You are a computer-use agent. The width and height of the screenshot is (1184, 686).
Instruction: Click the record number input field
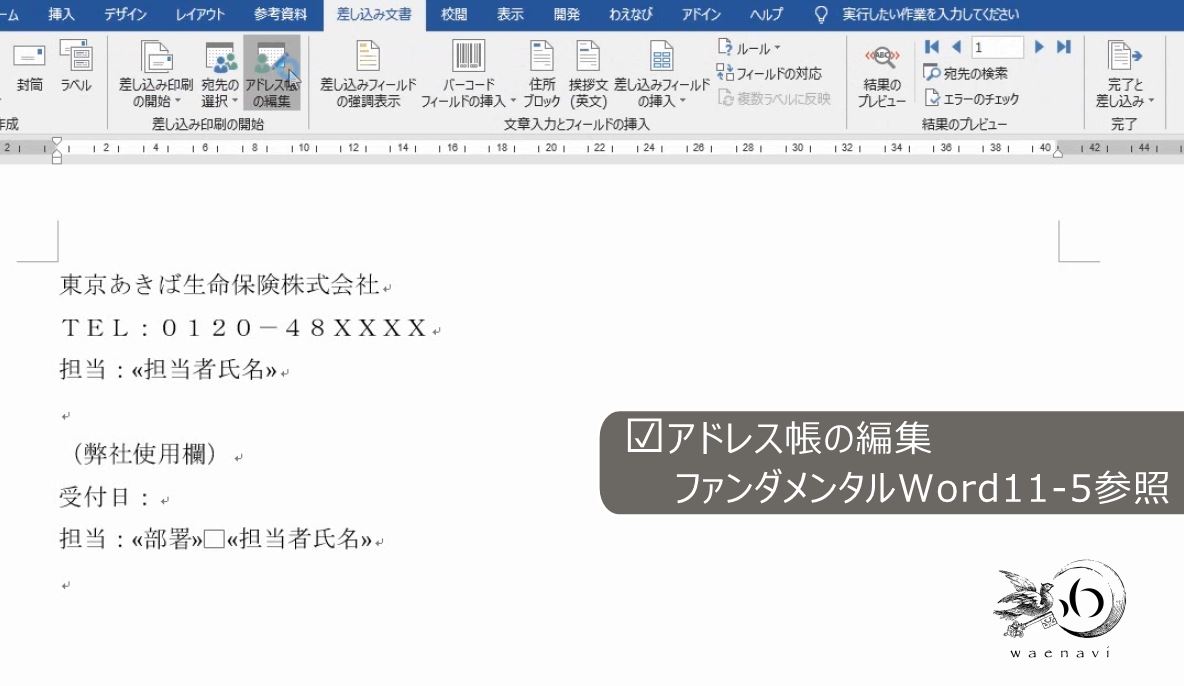coord(996,46)
